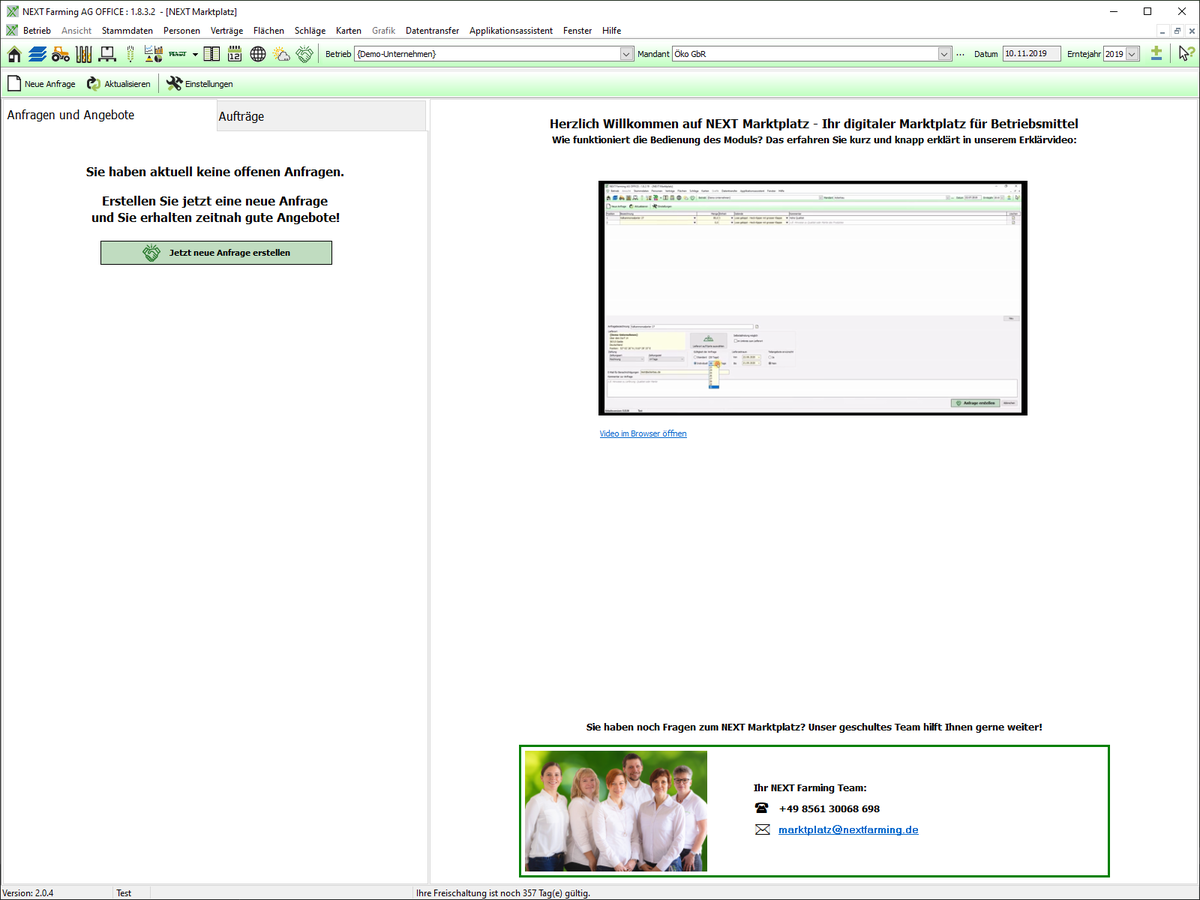
Task: Open the Hilfe menu
Action: tap(612, 31)
